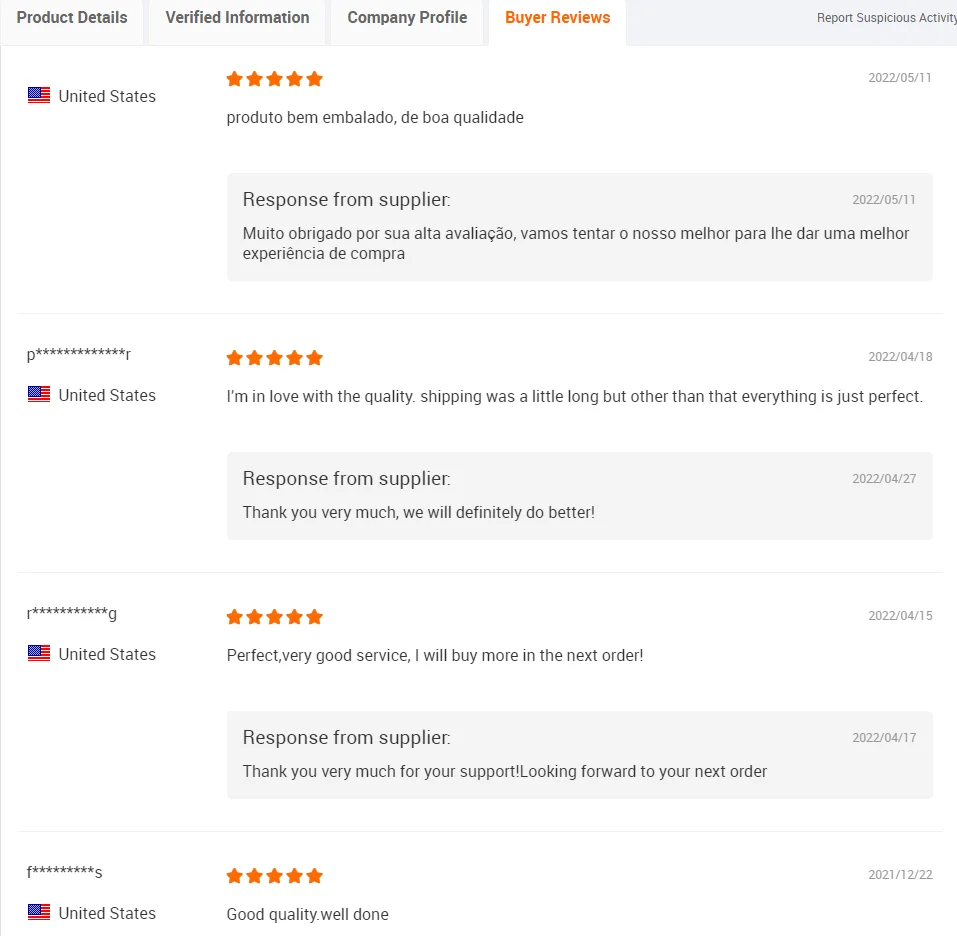This screenshot has height=936, width=957.
Task: Click the Portuguese supplier response box
Action: click(579, 227)
